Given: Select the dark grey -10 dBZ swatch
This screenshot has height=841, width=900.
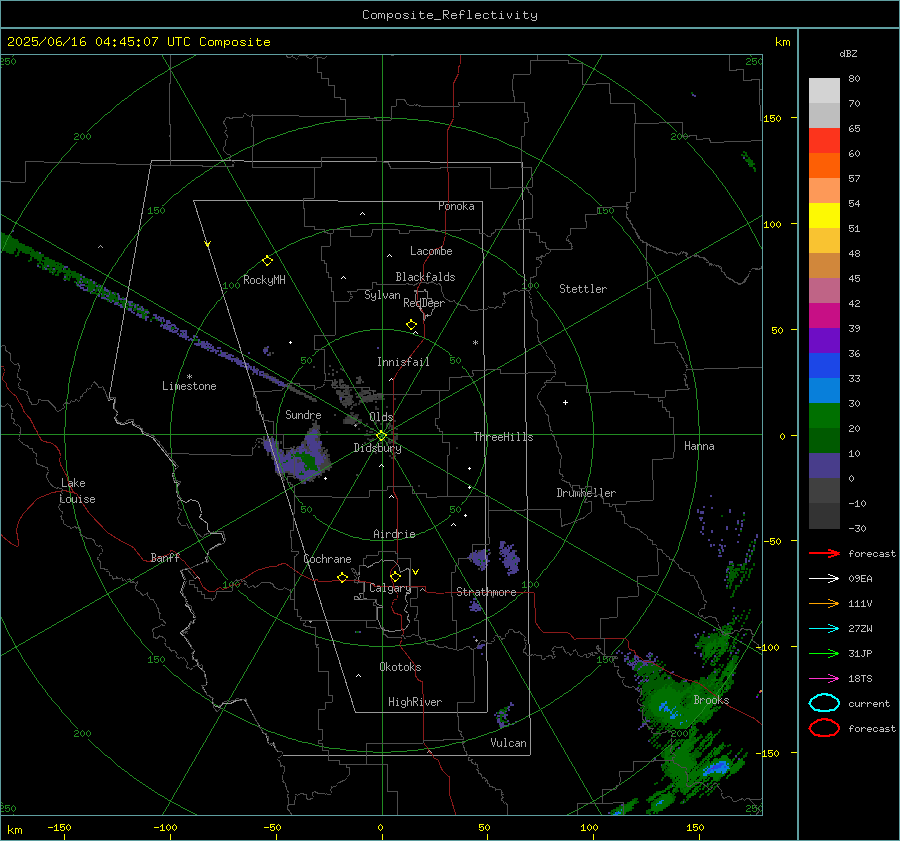Looking at the screenshot, I should point(824,515).
